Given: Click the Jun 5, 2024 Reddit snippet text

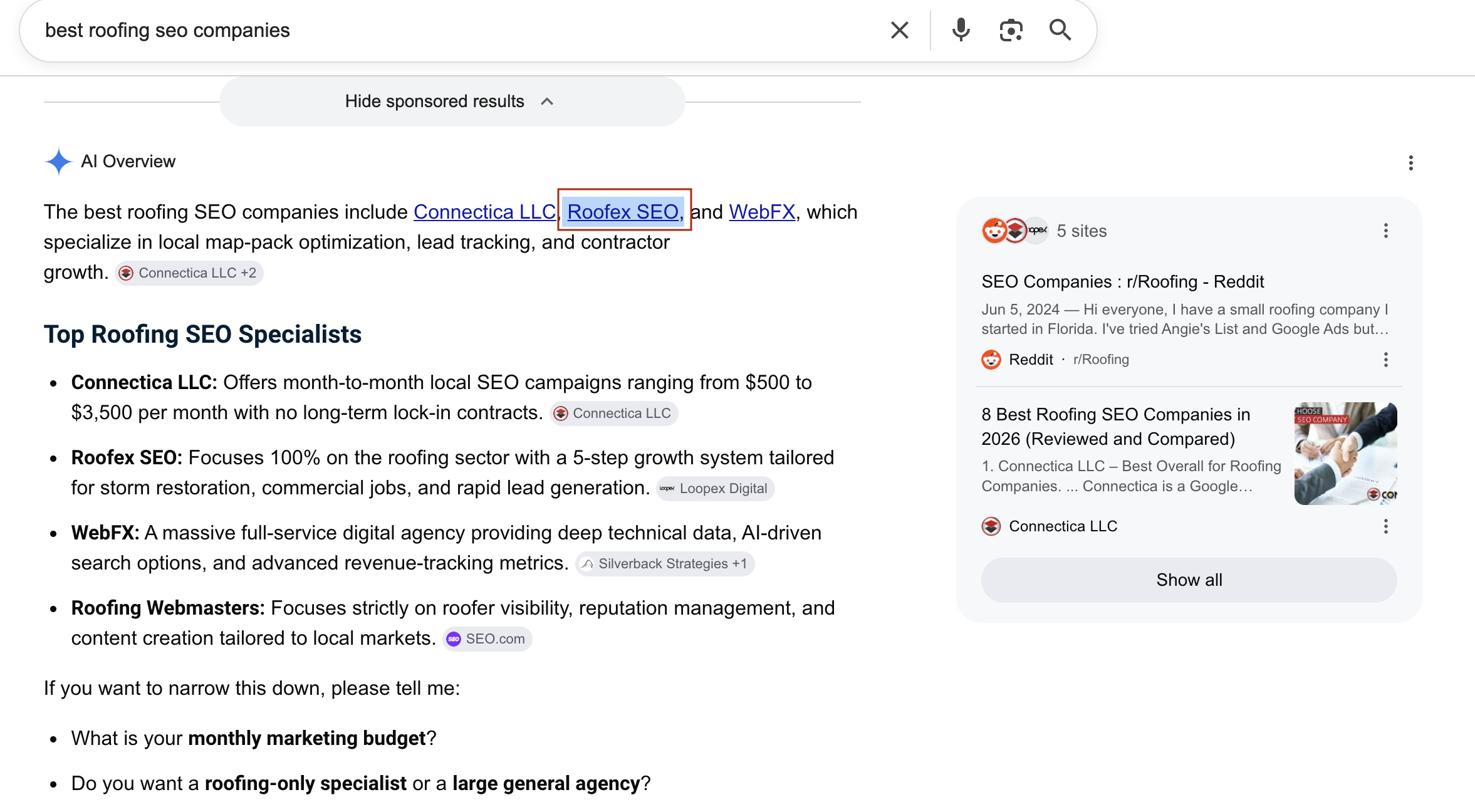Looking at the screenshot, I should coord(1185,320).
